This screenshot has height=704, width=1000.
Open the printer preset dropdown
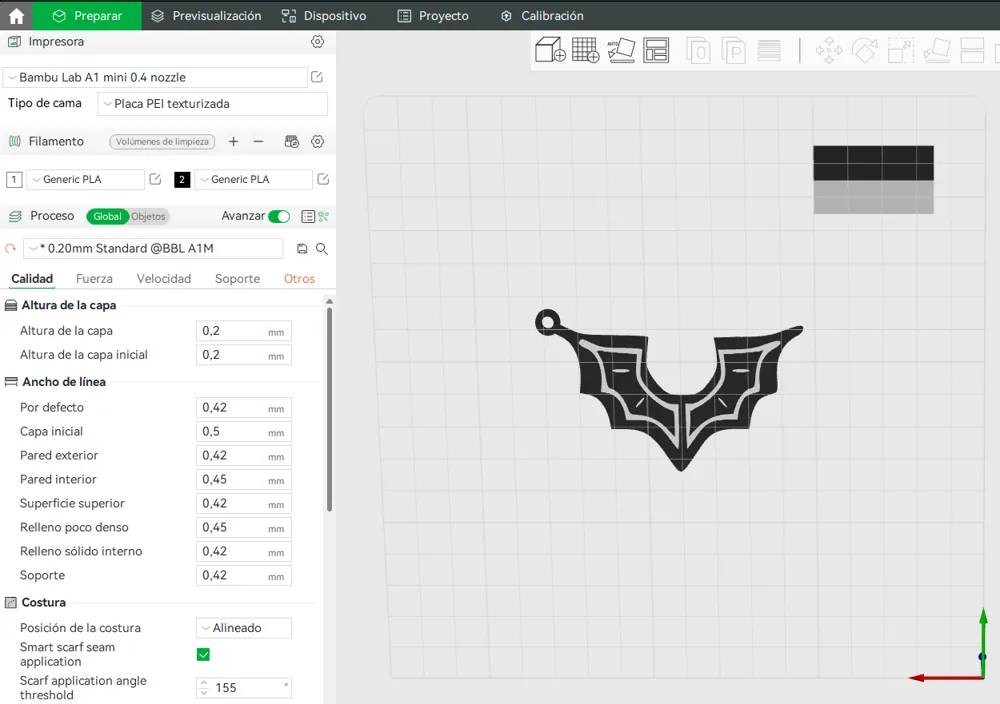[x=155, y=77]
